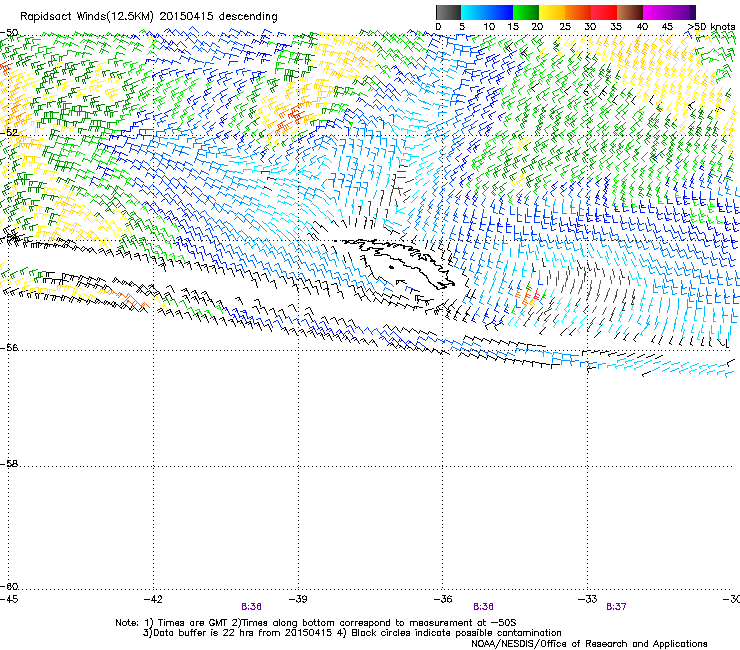Click the yellow 20-25 knots legend swatch
The width and height of the screenshot is (740, 650).
point(552,12)
